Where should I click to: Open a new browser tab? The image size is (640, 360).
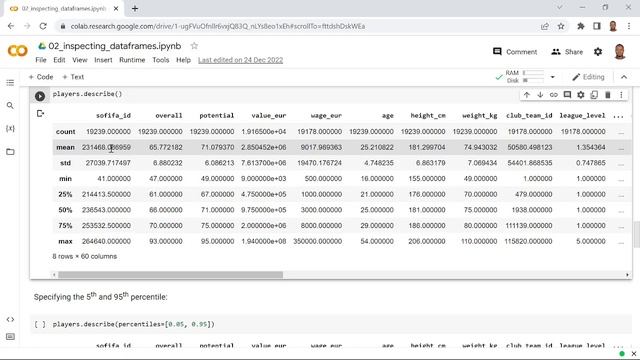pos(135,8)
